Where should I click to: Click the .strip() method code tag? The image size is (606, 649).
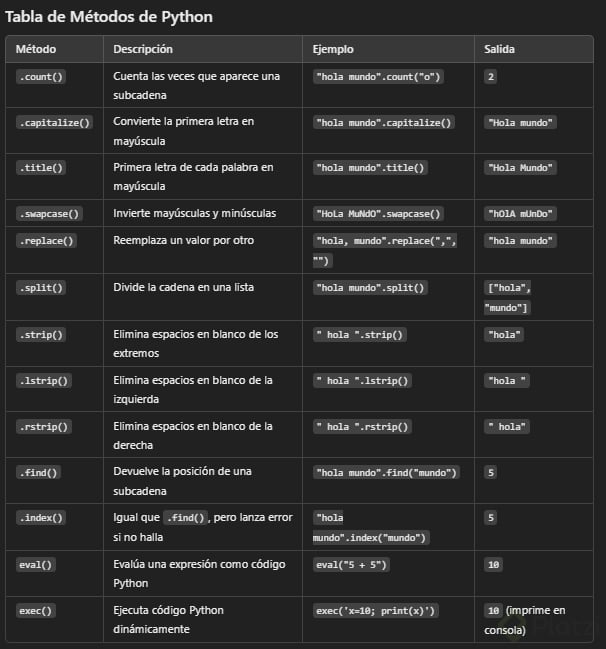coord(41,334)
